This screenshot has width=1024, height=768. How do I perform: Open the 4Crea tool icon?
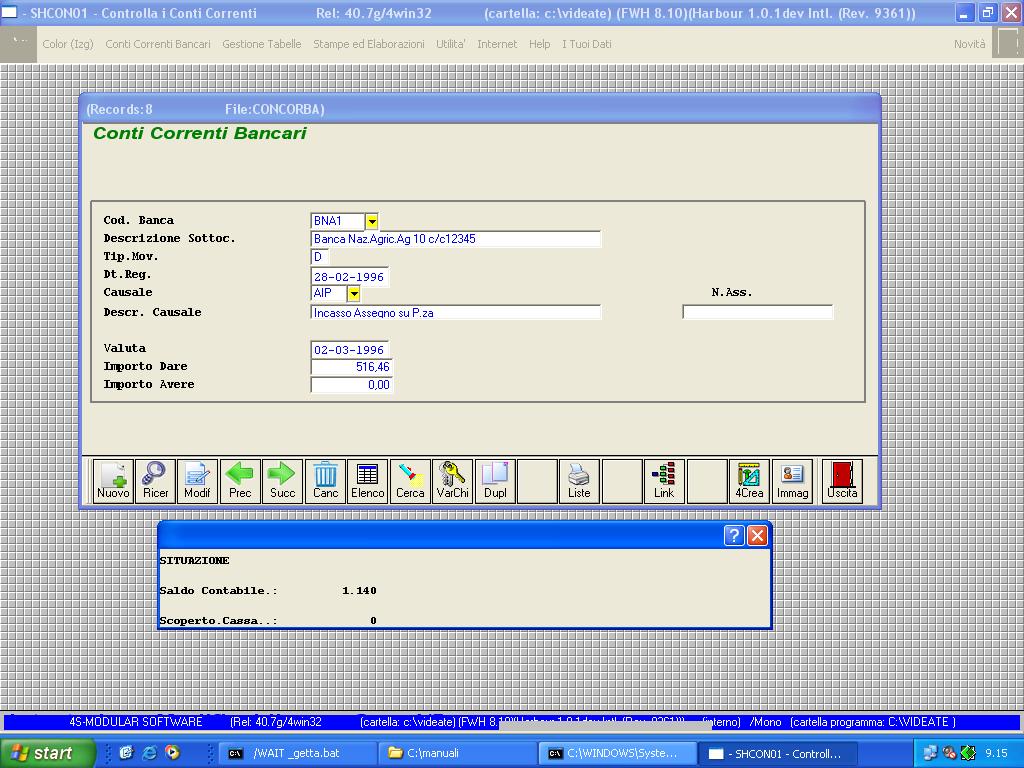point(749,481)
